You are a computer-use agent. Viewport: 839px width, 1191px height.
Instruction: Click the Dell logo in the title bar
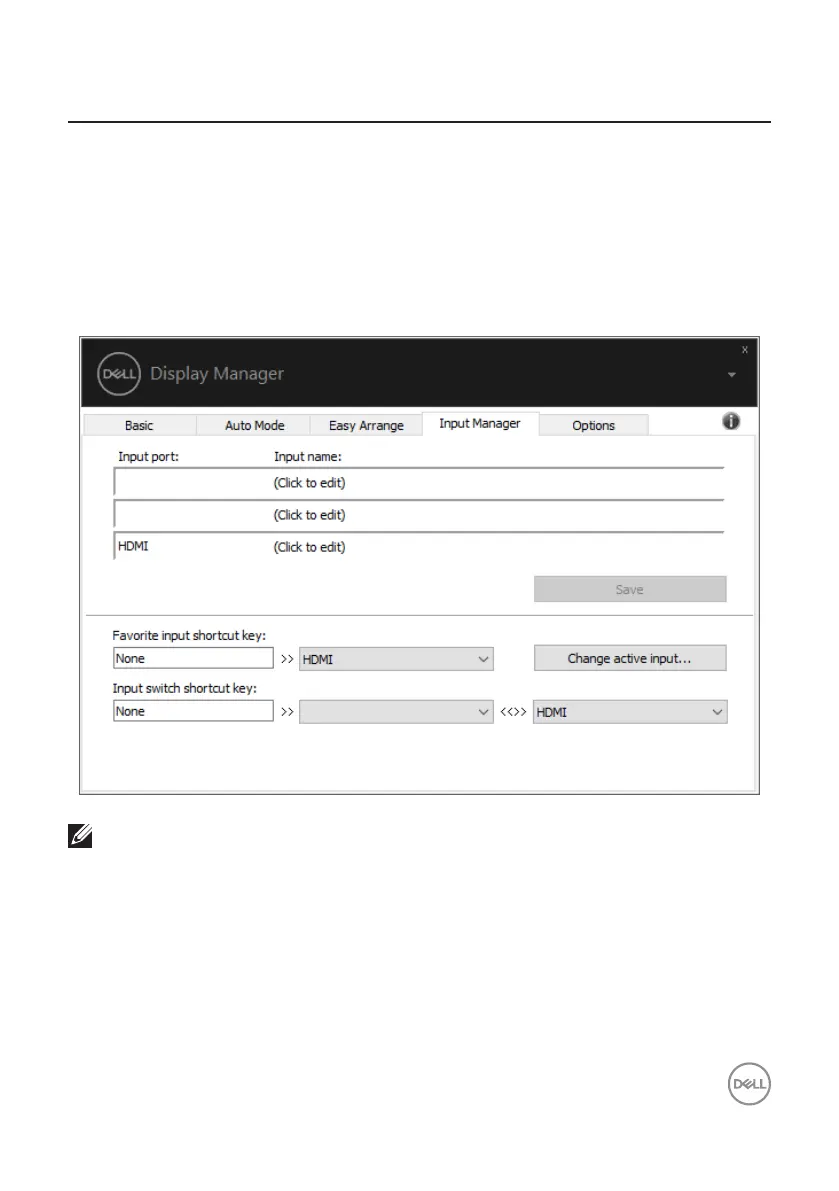[119, 374]
